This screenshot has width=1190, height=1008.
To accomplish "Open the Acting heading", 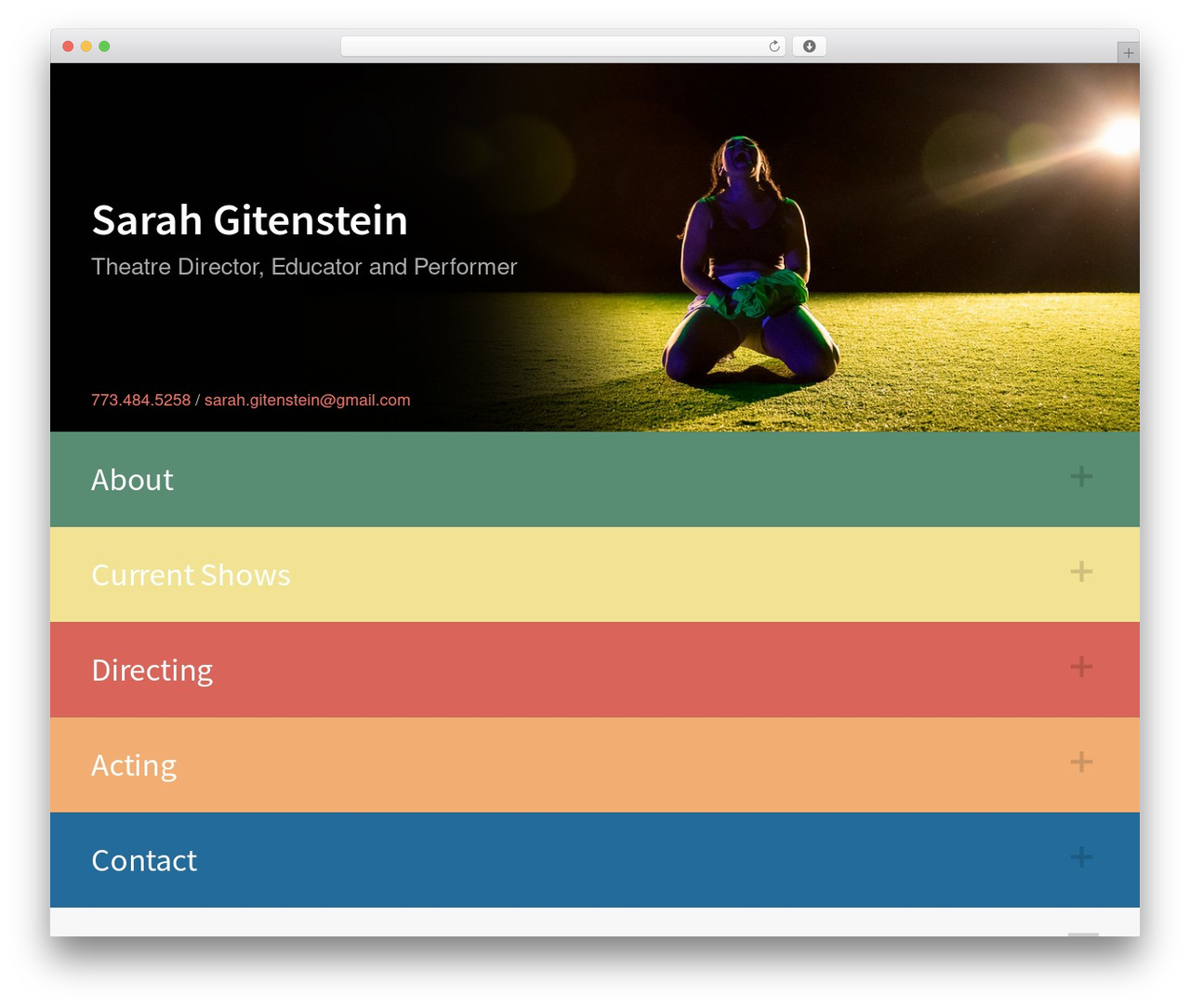I will pos(134,765).
